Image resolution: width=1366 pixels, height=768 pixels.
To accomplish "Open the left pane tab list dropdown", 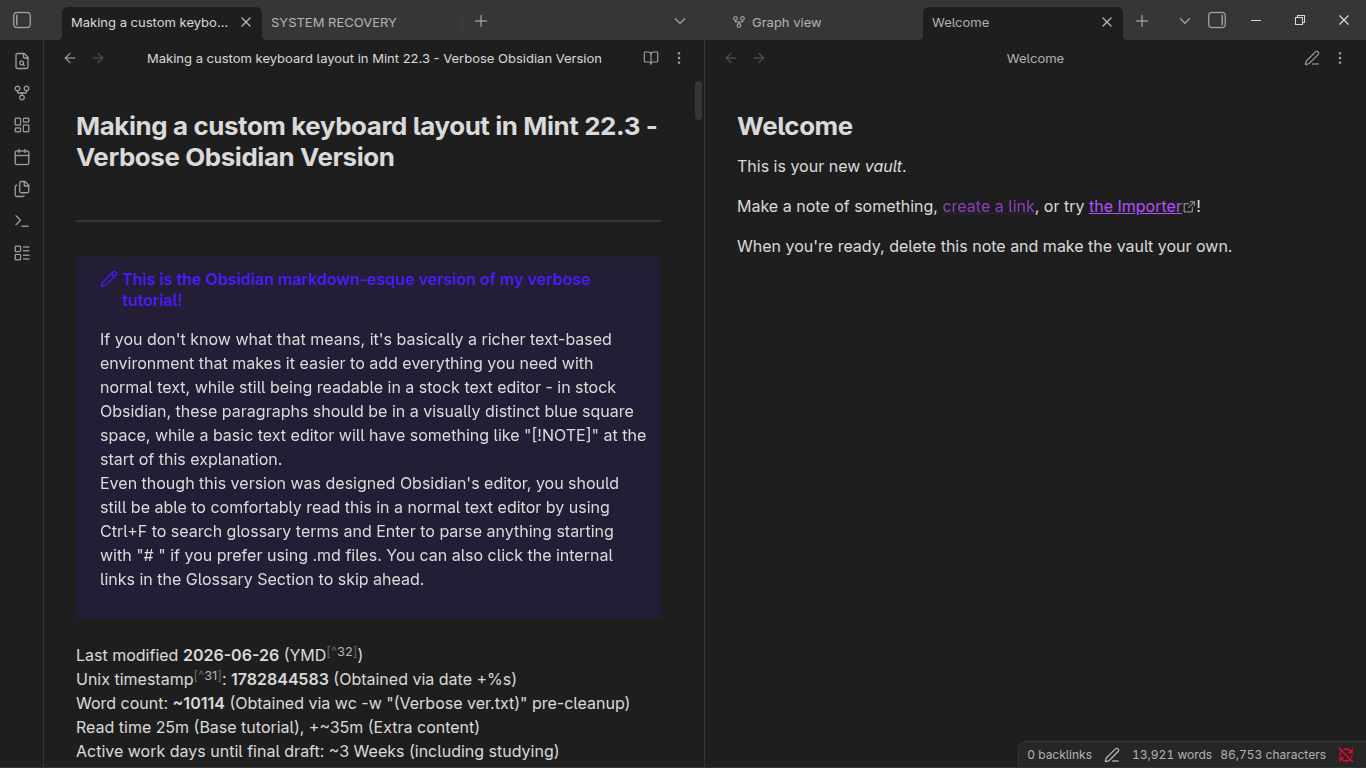I will [x=680, y=21].
